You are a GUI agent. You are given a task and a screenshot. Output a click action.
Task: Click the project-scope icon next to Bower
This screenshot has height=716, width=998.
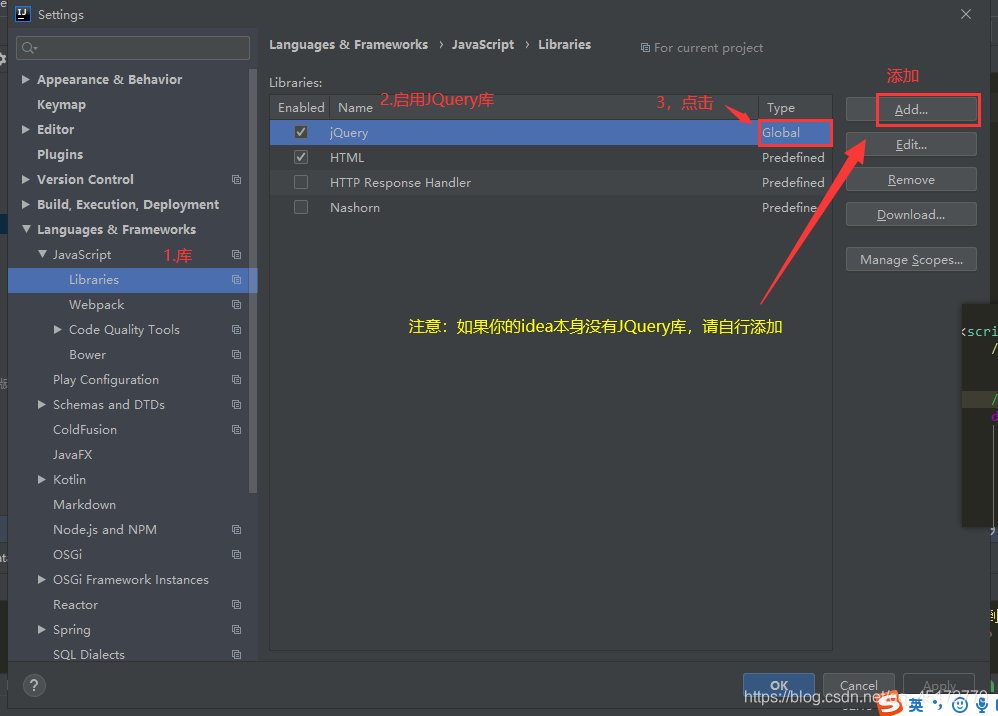pyautogui.click(x=236, y=354)
